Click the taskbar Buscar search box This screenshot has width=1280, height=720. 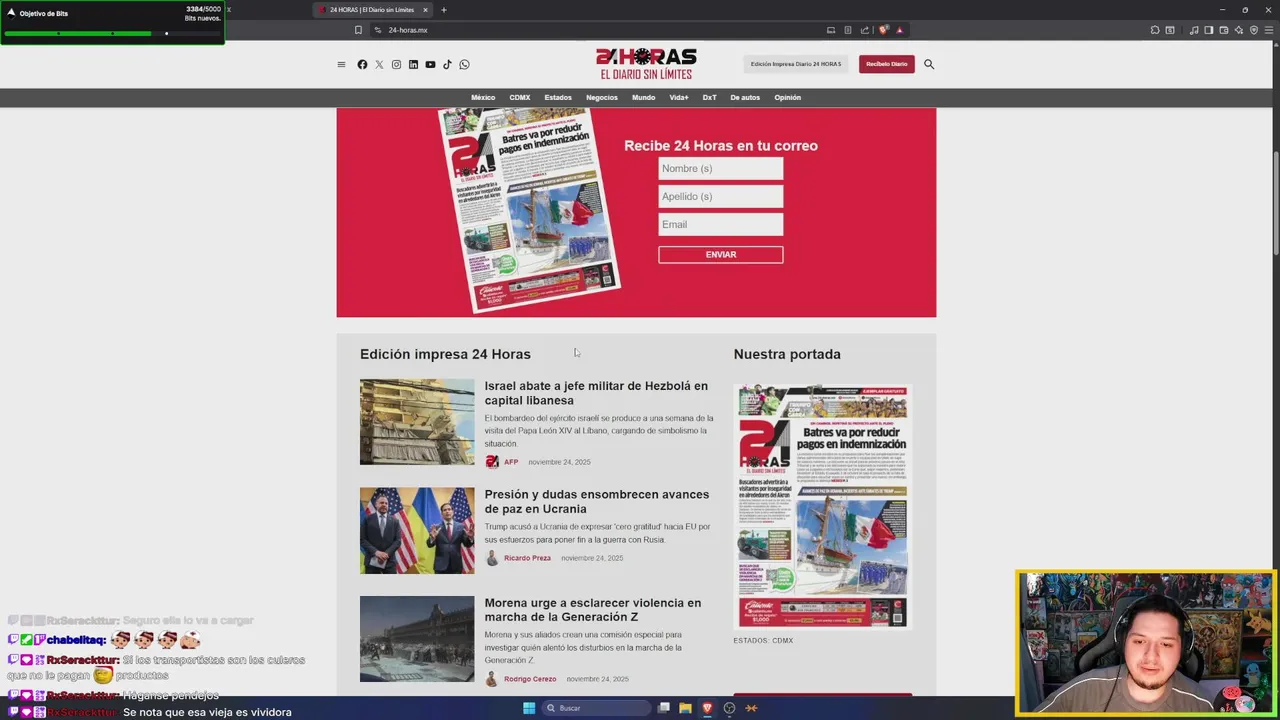[x=597, y=708]
